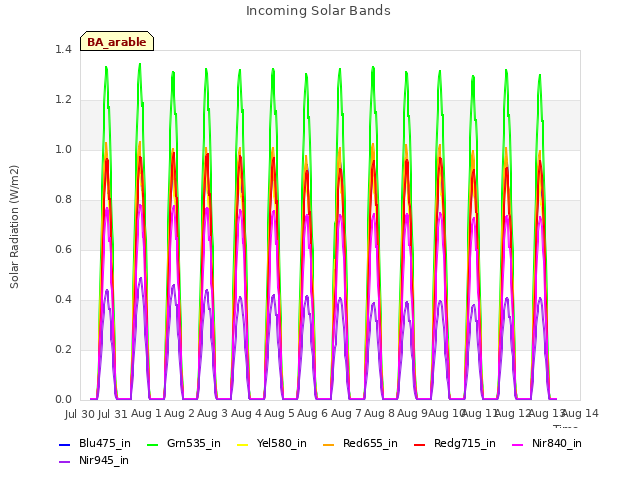Click the red Redg715_in legend swatch
The image size is (640, 480).
point(420,444)
